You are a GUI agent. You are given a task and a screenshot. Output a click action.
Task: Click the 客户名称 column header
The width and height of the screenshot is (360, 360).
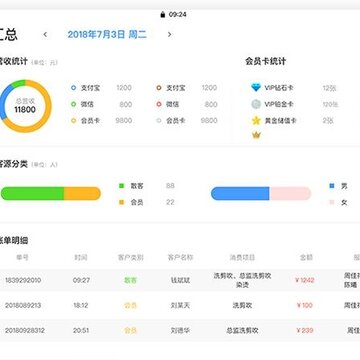click(x=180, y=257)
